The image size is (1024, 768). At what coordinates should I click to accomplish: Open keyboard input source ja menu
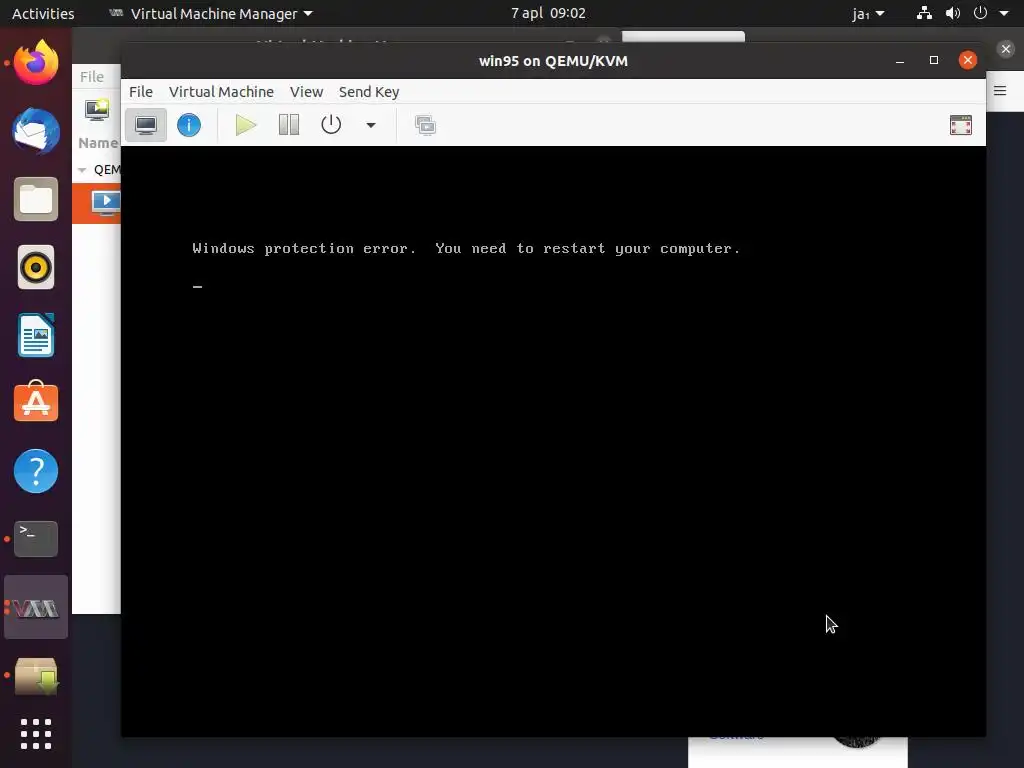click(x=868, y=13)
